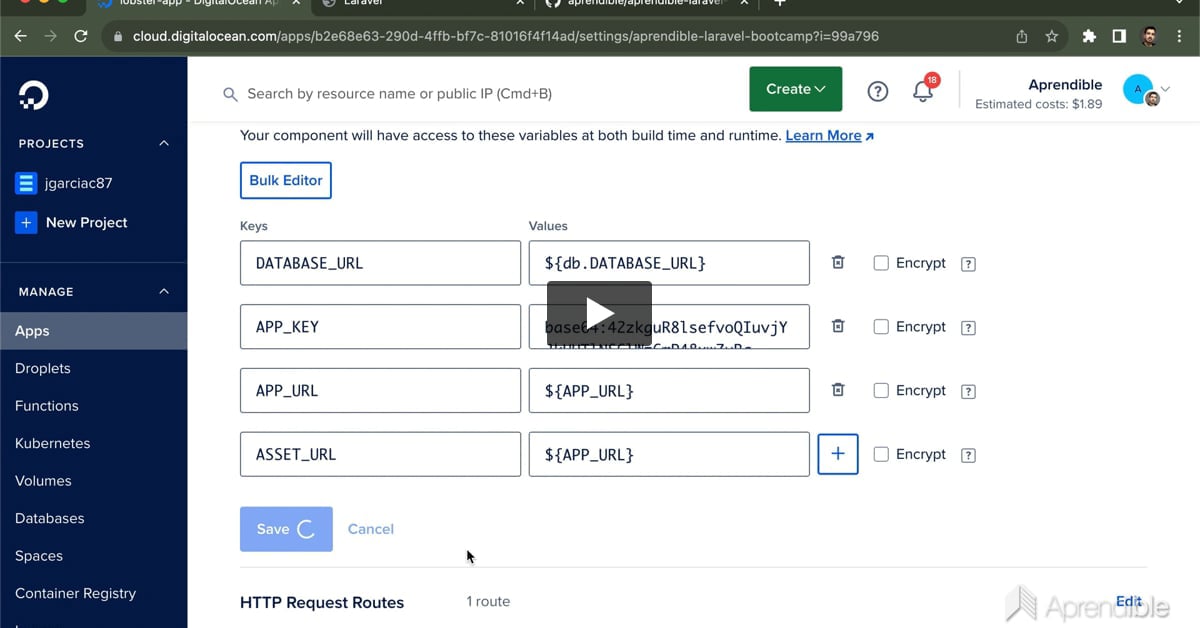The image size is (1200, 628).
Task: Click the jgarciac87 project icon
Action: click(26, 183)
